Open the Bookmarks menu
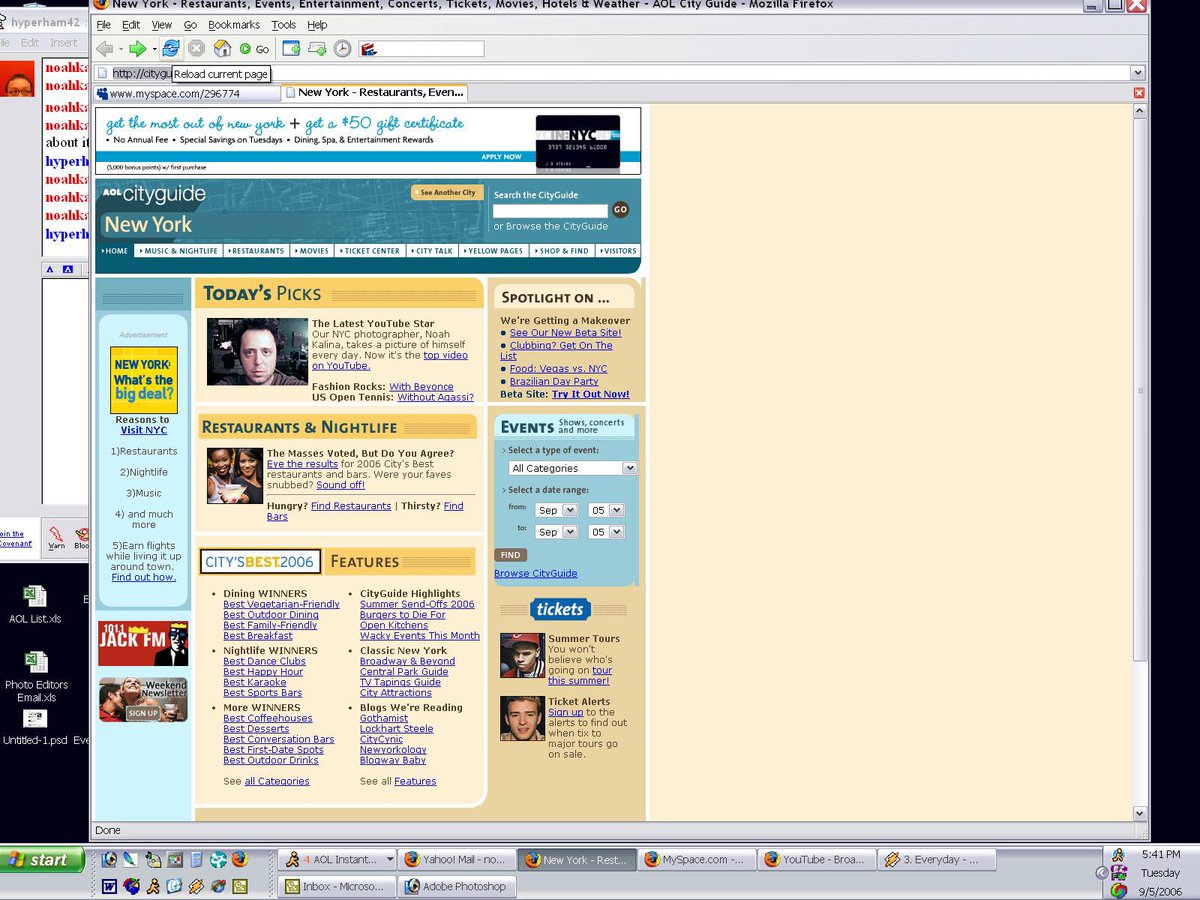 [x=234, y=25]
